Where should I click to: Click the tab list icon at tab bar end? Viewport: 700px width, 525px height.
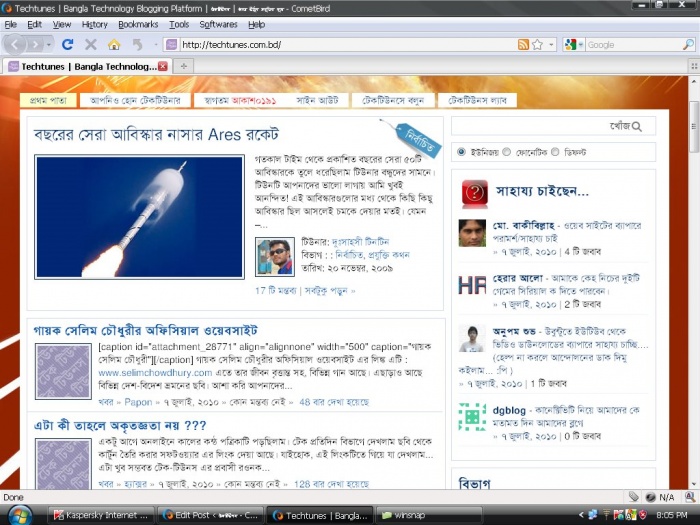(694, 66)
